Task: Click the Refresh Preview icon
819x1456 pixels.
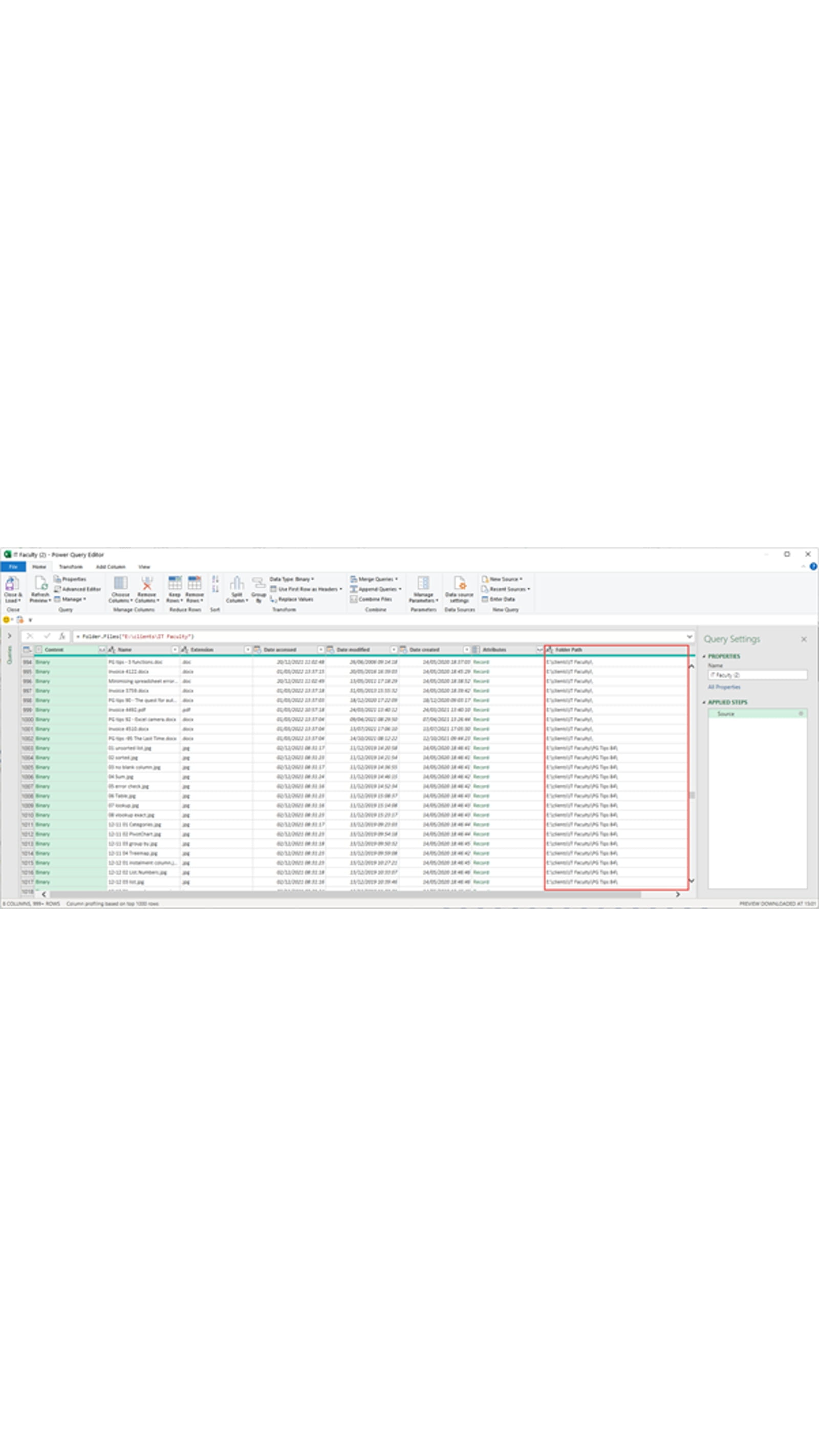Action: coord(40,584)
